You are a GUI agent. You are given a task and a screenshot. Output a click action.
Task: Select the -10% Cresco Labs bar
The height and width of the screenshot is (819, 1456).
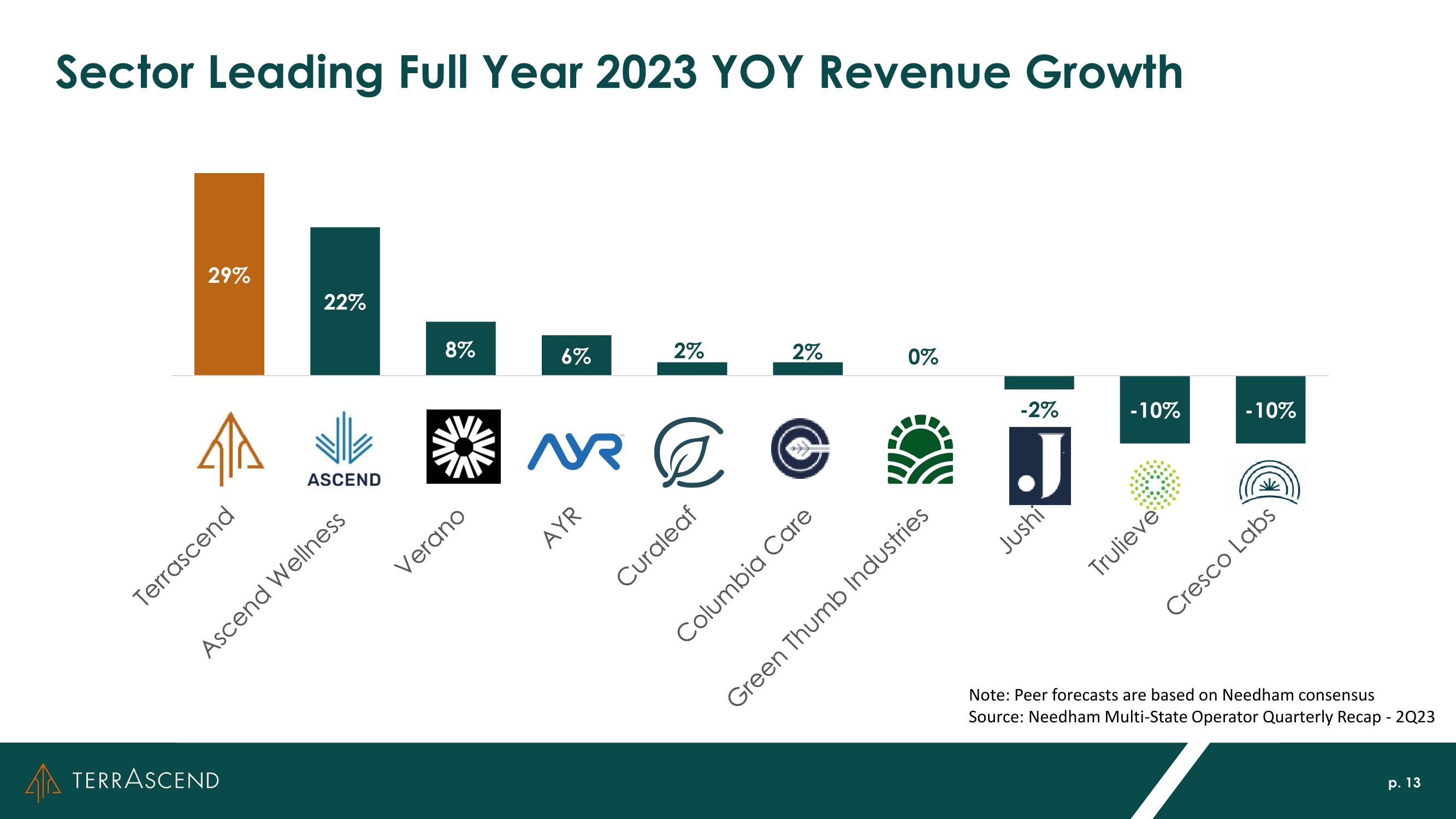(x=1271, y=409)
